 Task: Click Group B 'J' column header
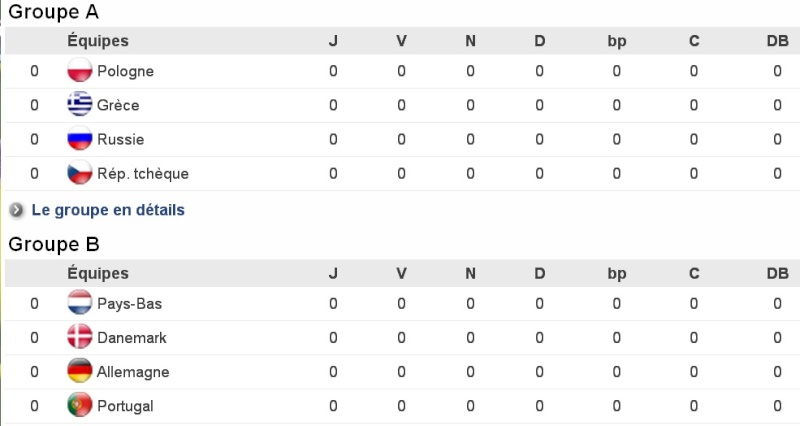(x=333, y=273)
